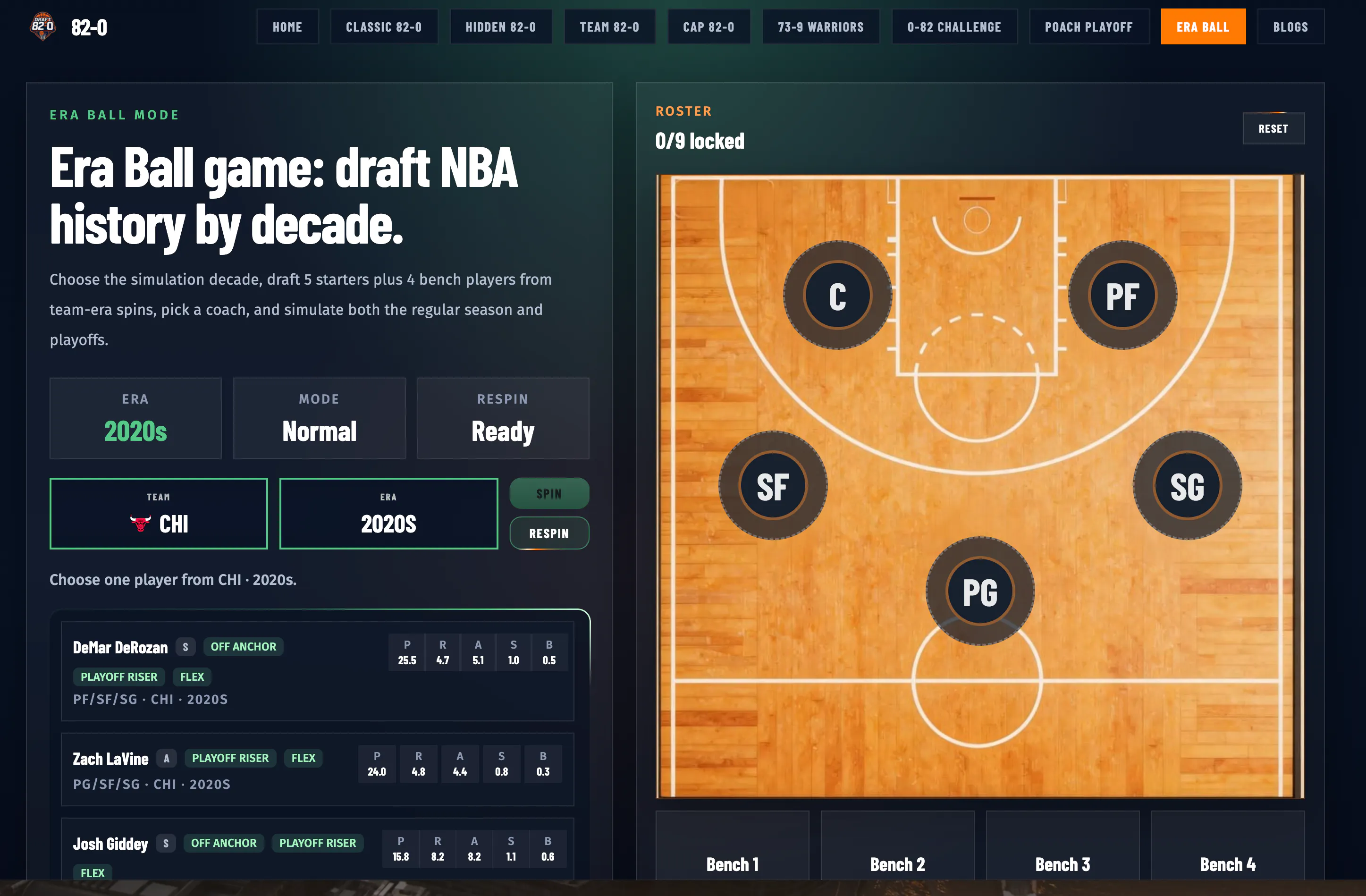Image resolution: width=1366 pixels, height=896 pixels.
Task: Click Josh Giddey's points stat 15.8
Action: click(x=401, y=849)
